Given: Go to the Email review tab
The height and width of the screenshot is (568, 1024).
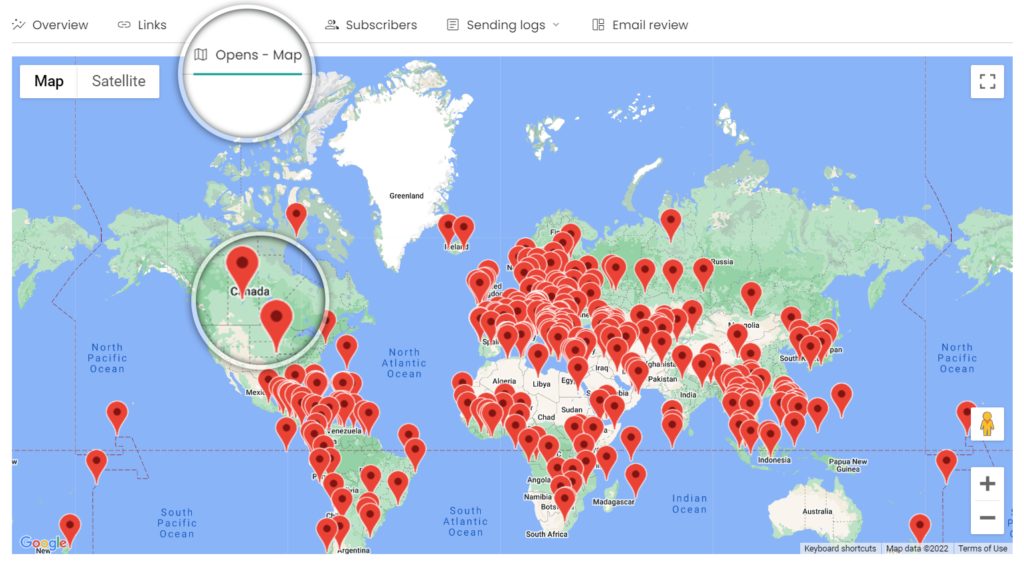Looking at the screenshot, I should pos(640,25).
